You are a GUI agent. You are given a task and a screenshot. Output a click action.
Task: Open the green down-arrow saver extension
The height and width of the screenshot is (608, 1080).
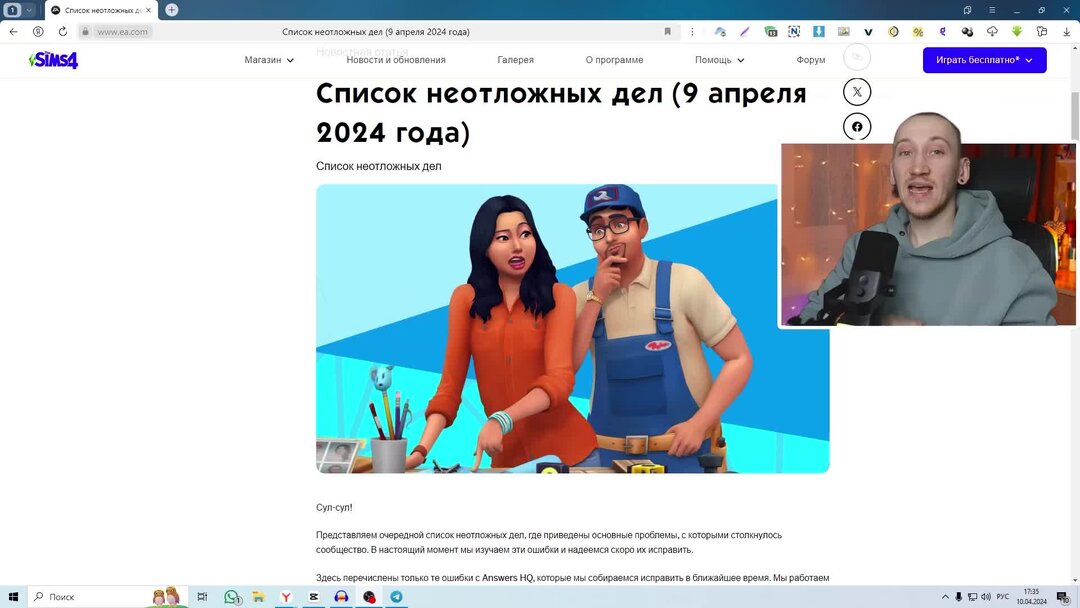(x=1017, y=32)
